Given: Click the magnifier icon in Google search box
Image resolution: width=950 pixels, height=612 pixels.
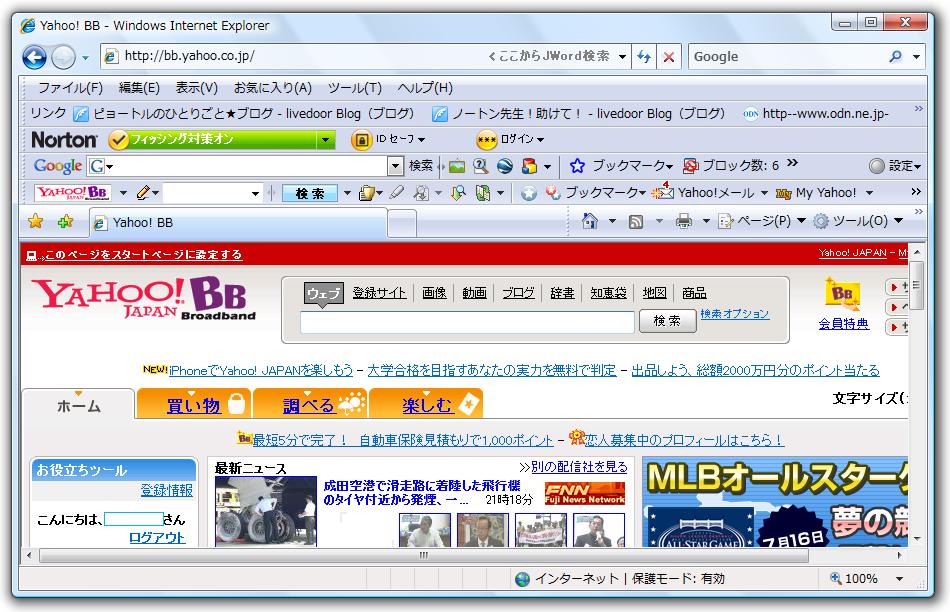Looking at the screenshot, I should tap(895, 56).
